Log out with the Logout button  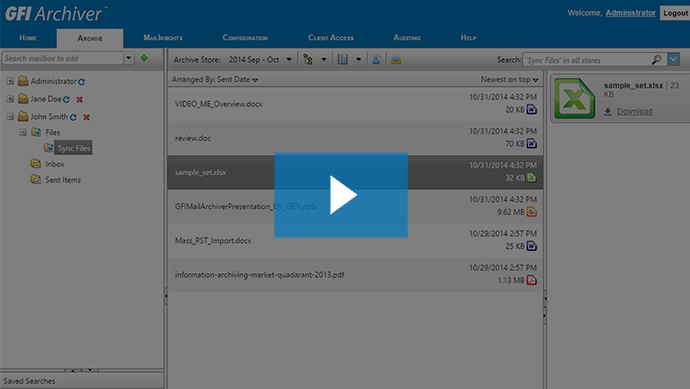[x=675, y=13]
